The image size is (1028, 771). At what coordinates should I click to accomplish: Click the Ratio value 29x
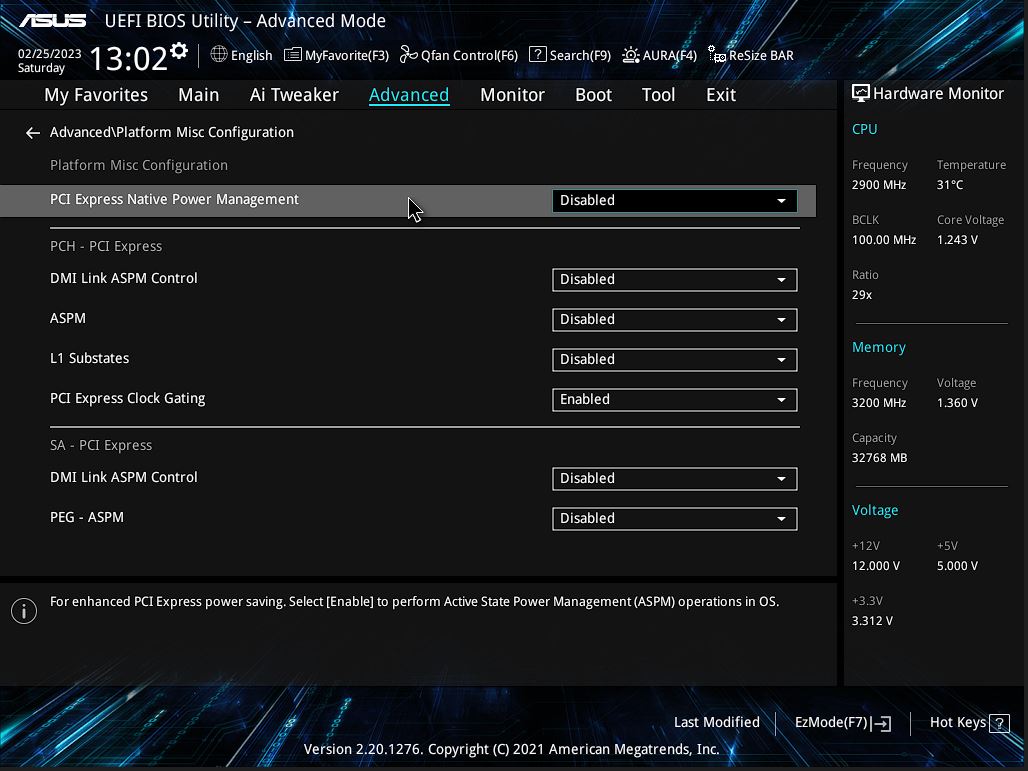coord(861,295)
